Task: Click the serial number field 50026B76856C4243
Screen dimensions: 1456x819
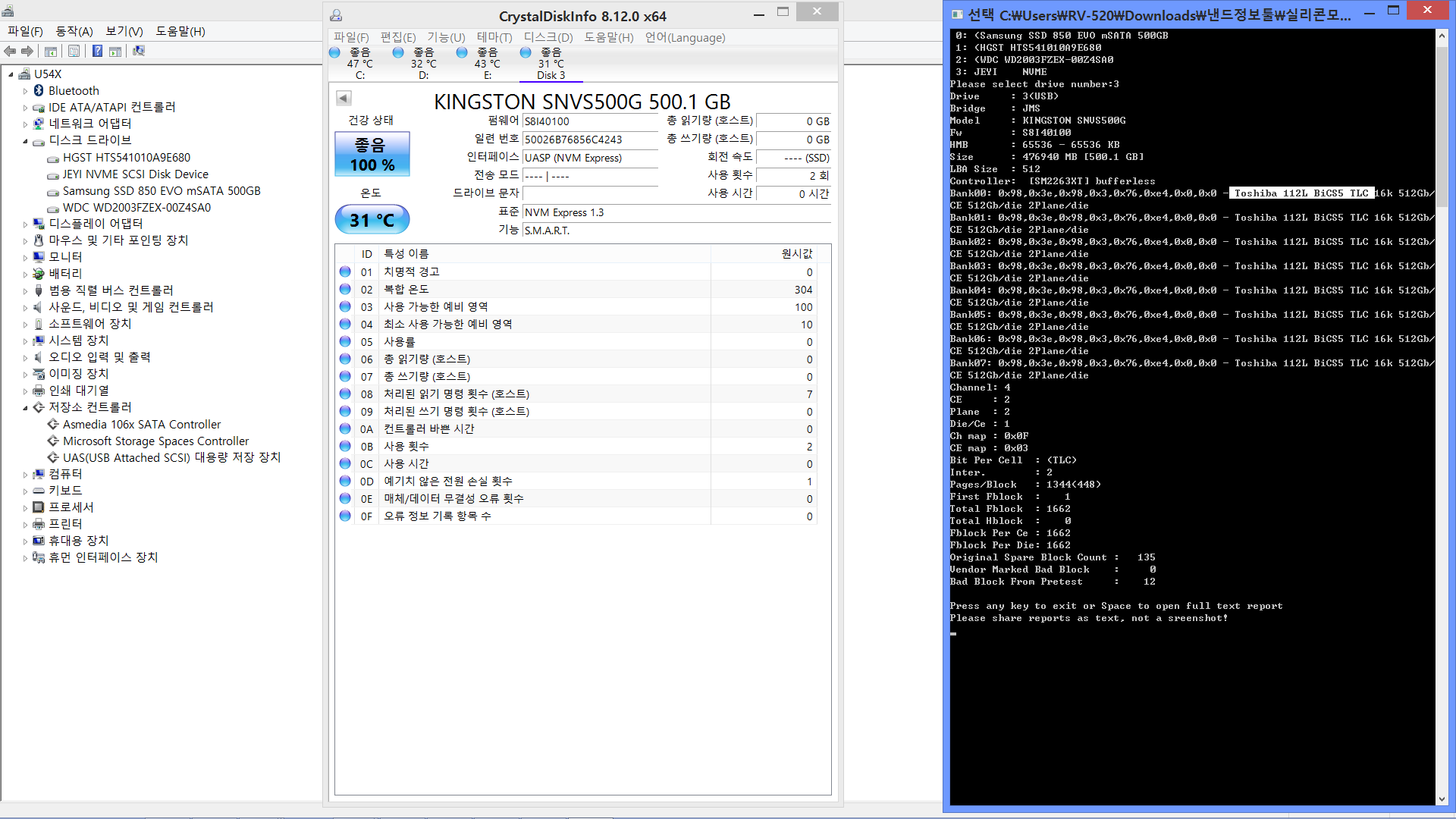Action: click(590, 140)
